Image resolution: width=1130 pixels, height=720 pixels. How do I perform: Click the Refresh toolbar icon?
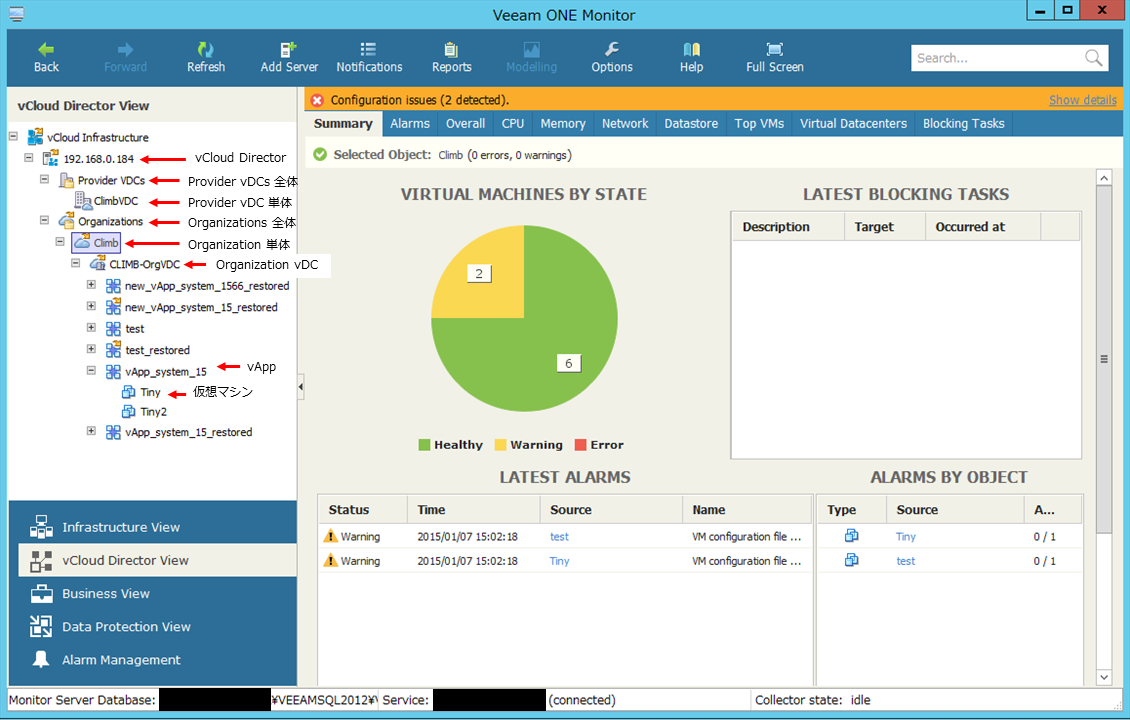[x=205, y=49]
